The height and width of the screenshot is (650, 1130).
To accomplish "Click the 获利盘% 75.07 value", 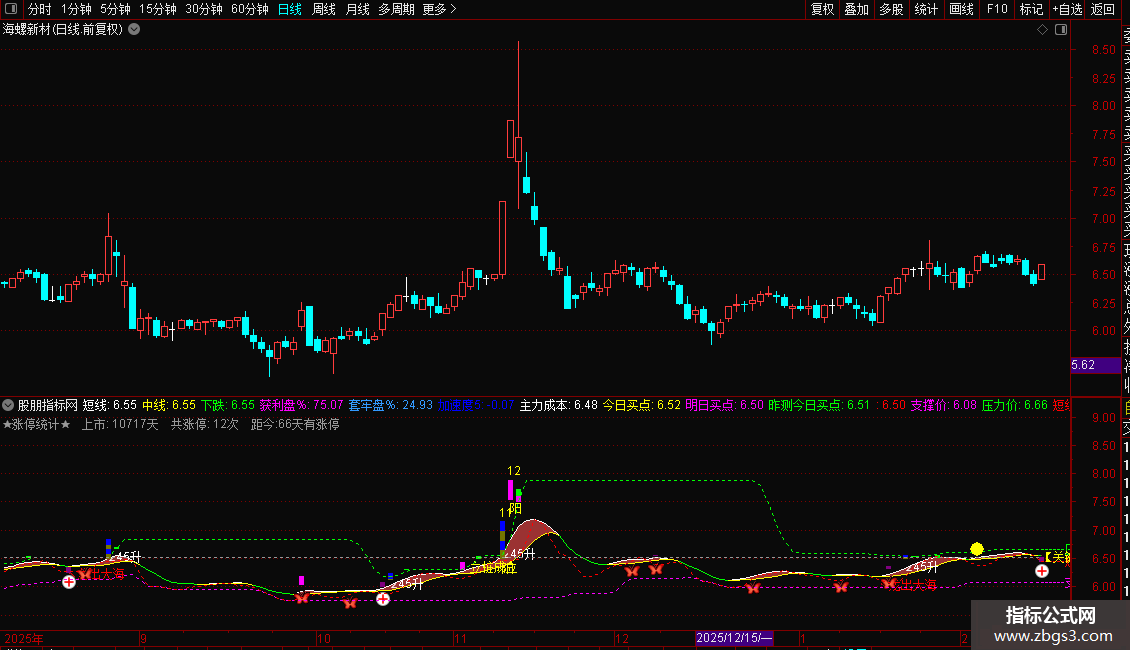I will (301, 405).
